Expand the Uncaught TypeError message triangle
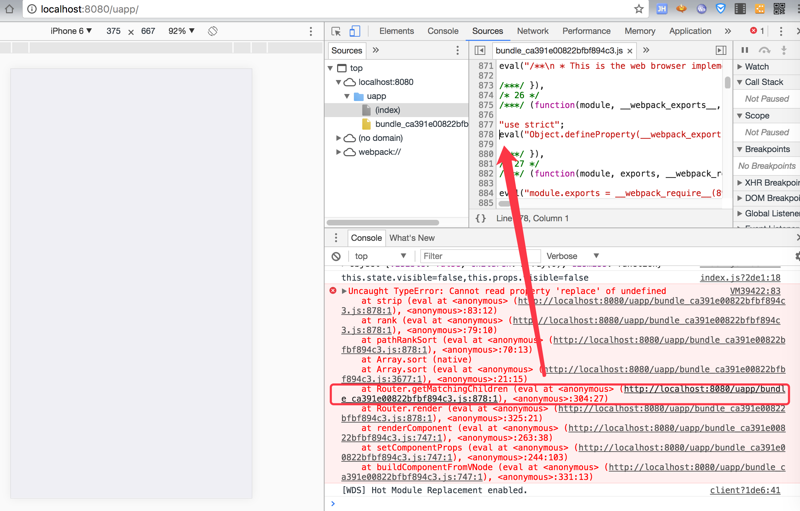The image size is (800, 511). point(344,291)
